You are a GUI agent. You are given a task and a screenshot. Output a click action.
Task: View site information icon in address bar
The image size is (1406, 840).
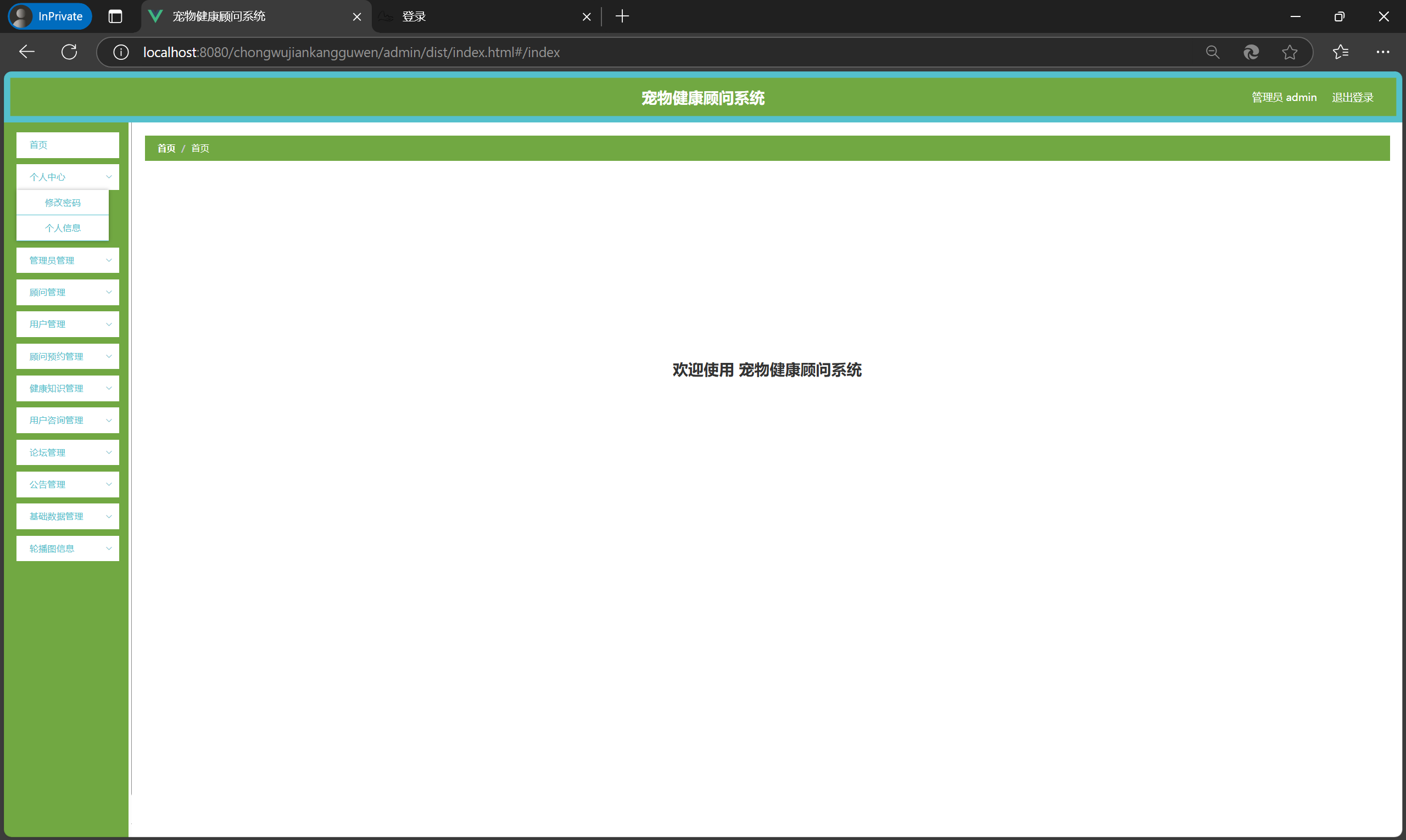click(121, 52)
